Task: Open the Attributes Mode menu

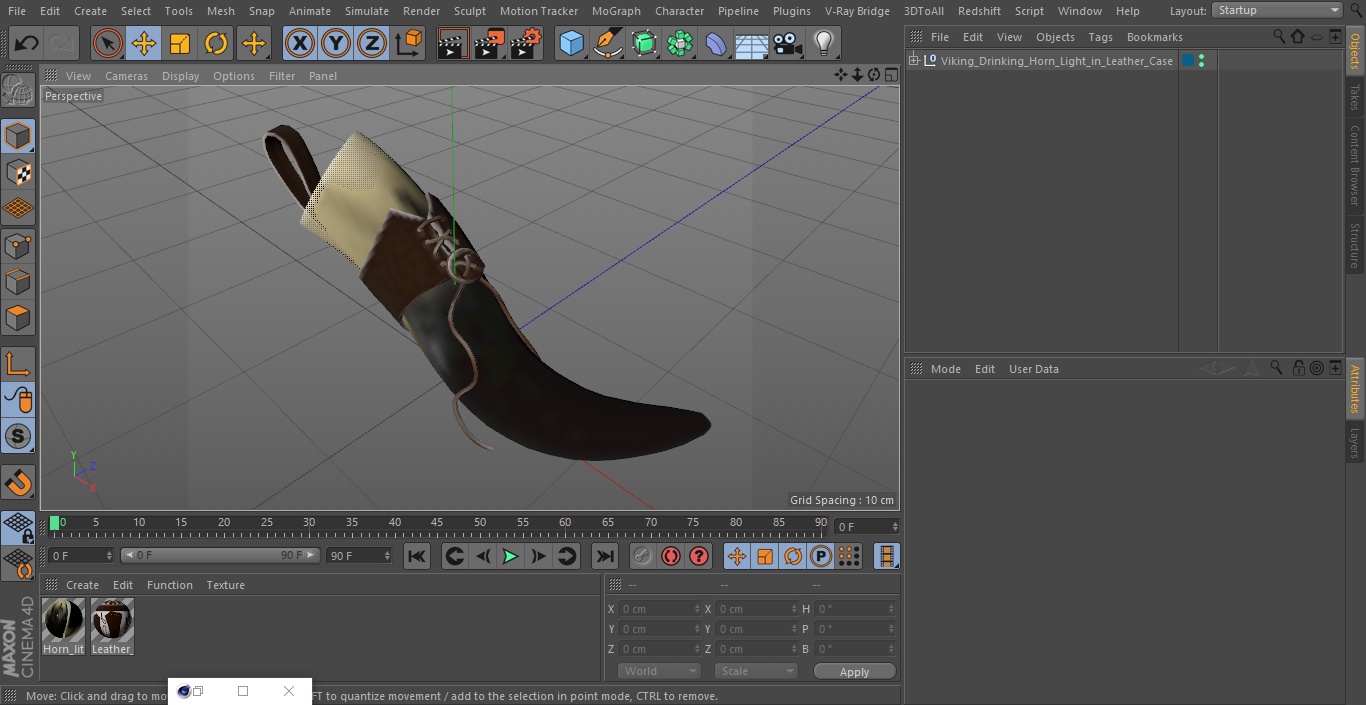Action: tap(945, 369)
